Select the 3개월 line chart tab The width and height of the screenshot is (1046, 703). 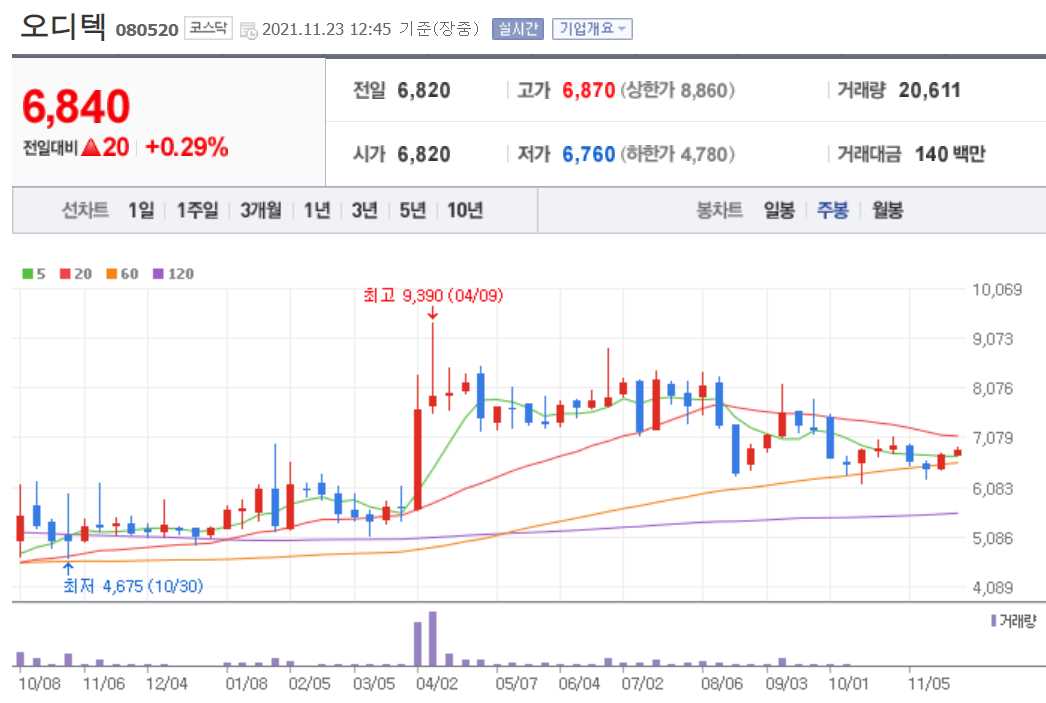260,211
